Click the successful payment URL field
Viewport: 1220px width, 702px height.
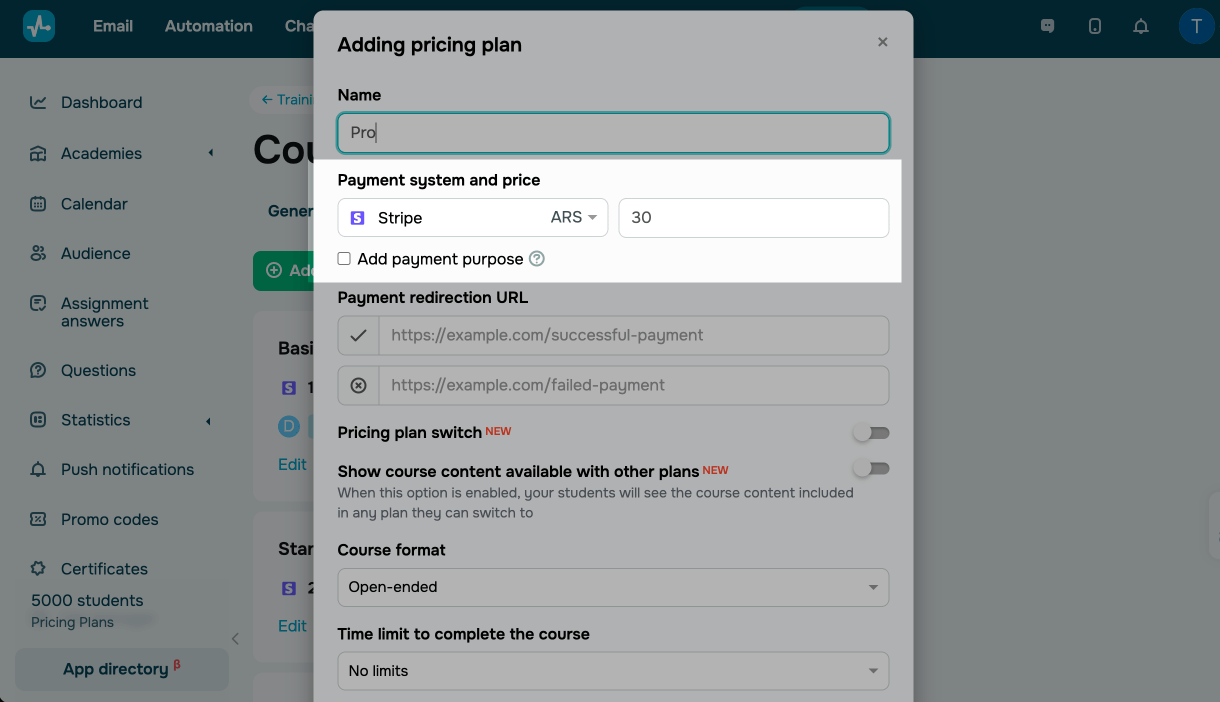pos(633,336)
